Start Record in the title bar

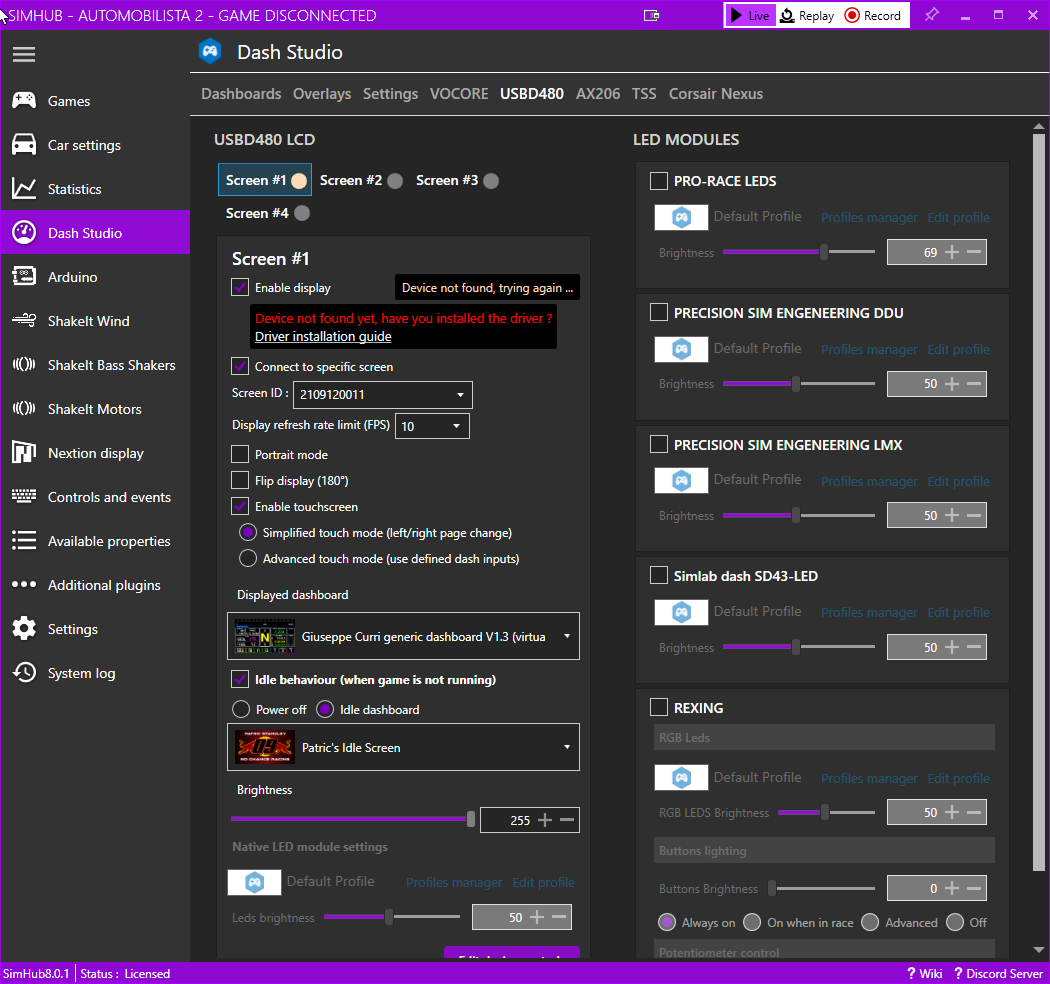point(873,15)
